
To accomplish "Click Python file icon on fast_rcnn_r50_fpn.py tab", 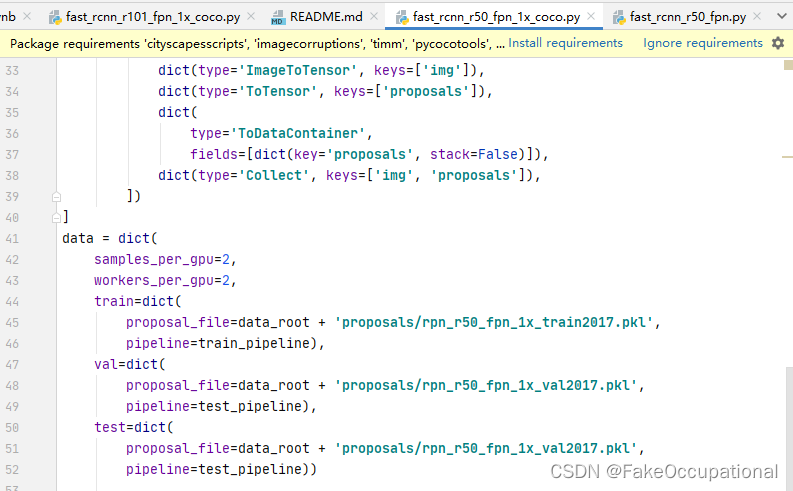I will coord(619,18).
